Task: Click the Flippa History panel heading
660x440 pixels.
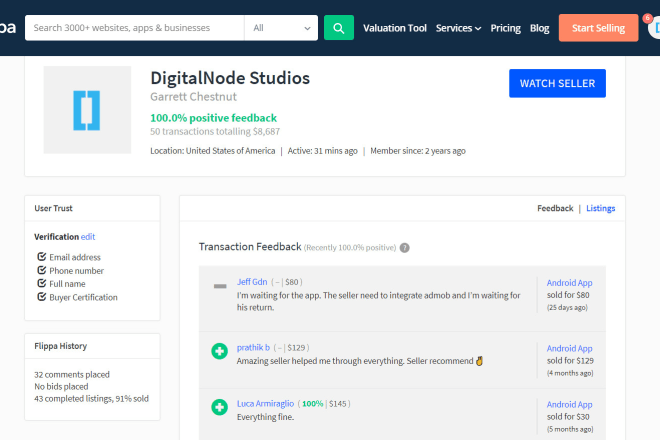Action: tap(61, 346)
